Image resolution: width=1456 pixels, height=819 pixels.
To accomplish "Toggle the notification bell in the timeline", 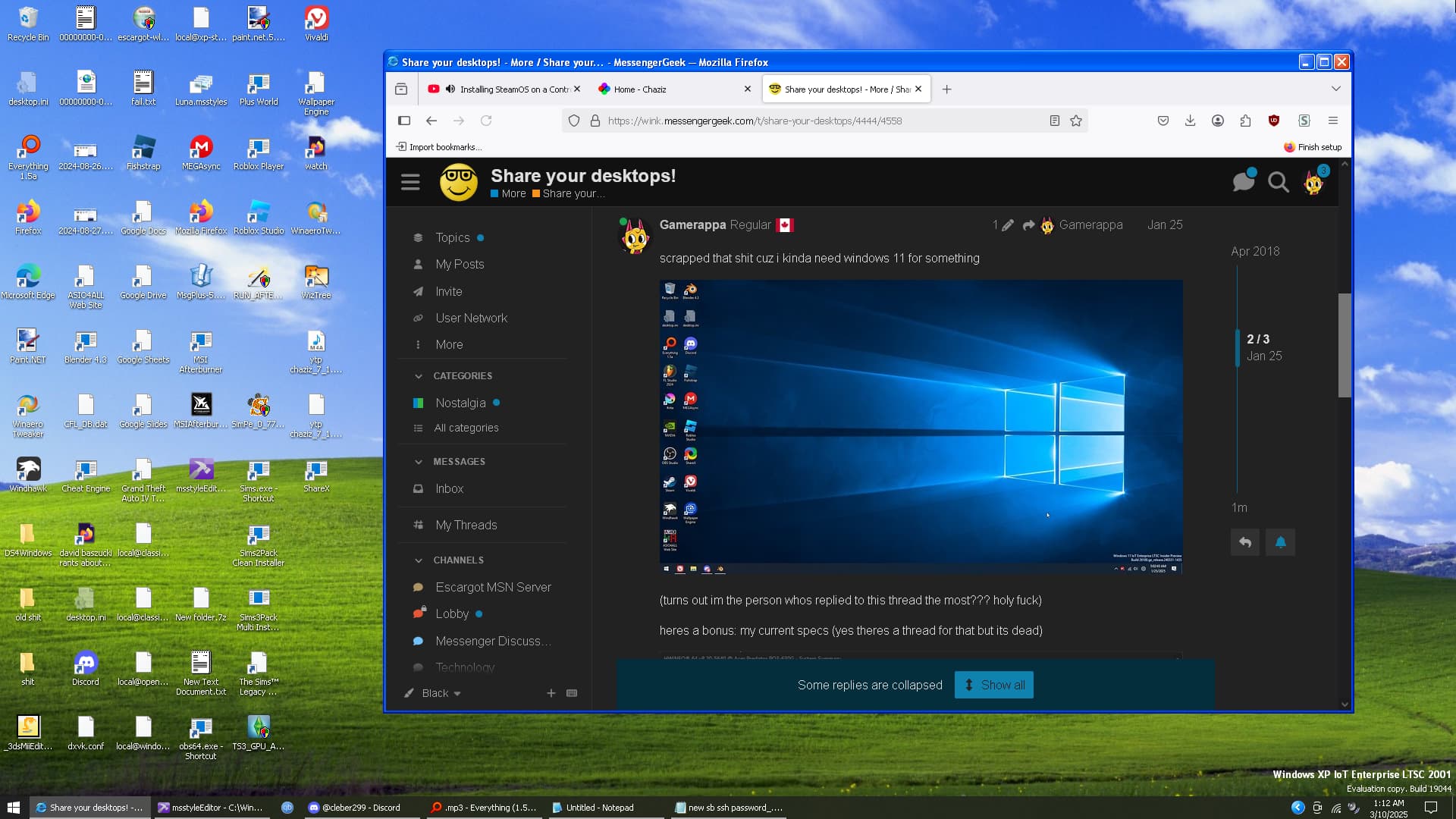I will click(1281, 542).
